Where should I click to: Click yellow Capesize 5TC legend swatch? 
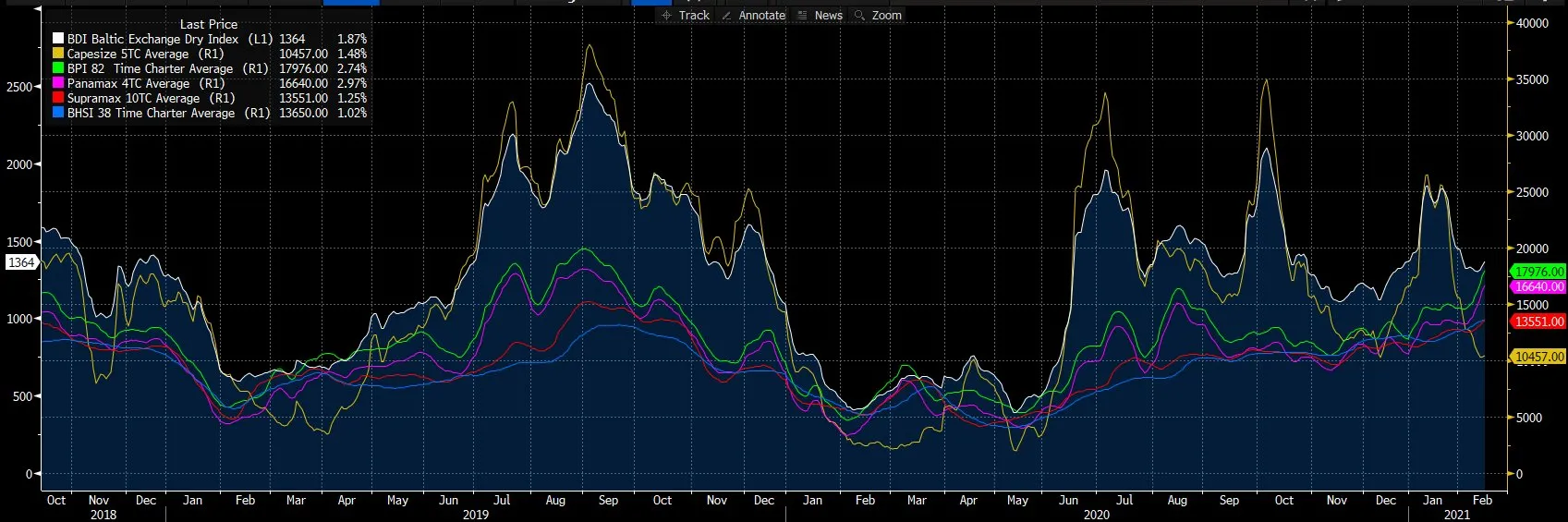coord(58,54)
